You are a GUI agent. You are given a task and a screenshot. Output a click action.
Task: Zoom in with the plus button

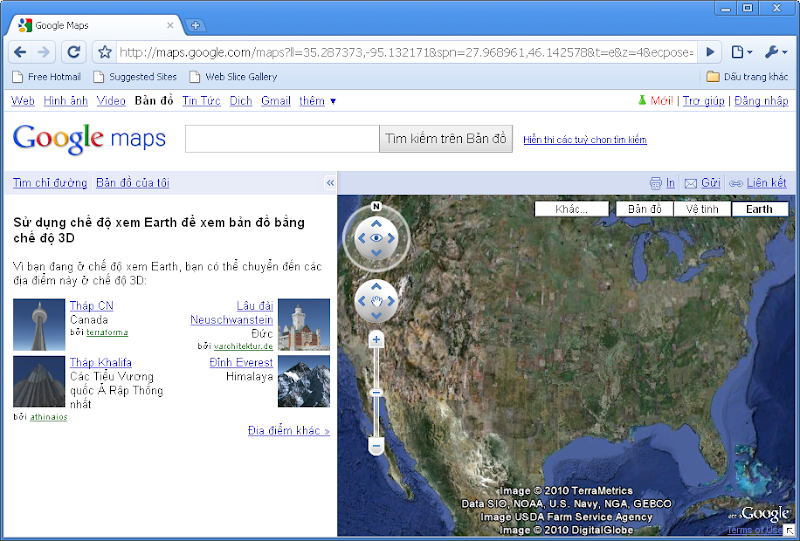tap(377, 339)
